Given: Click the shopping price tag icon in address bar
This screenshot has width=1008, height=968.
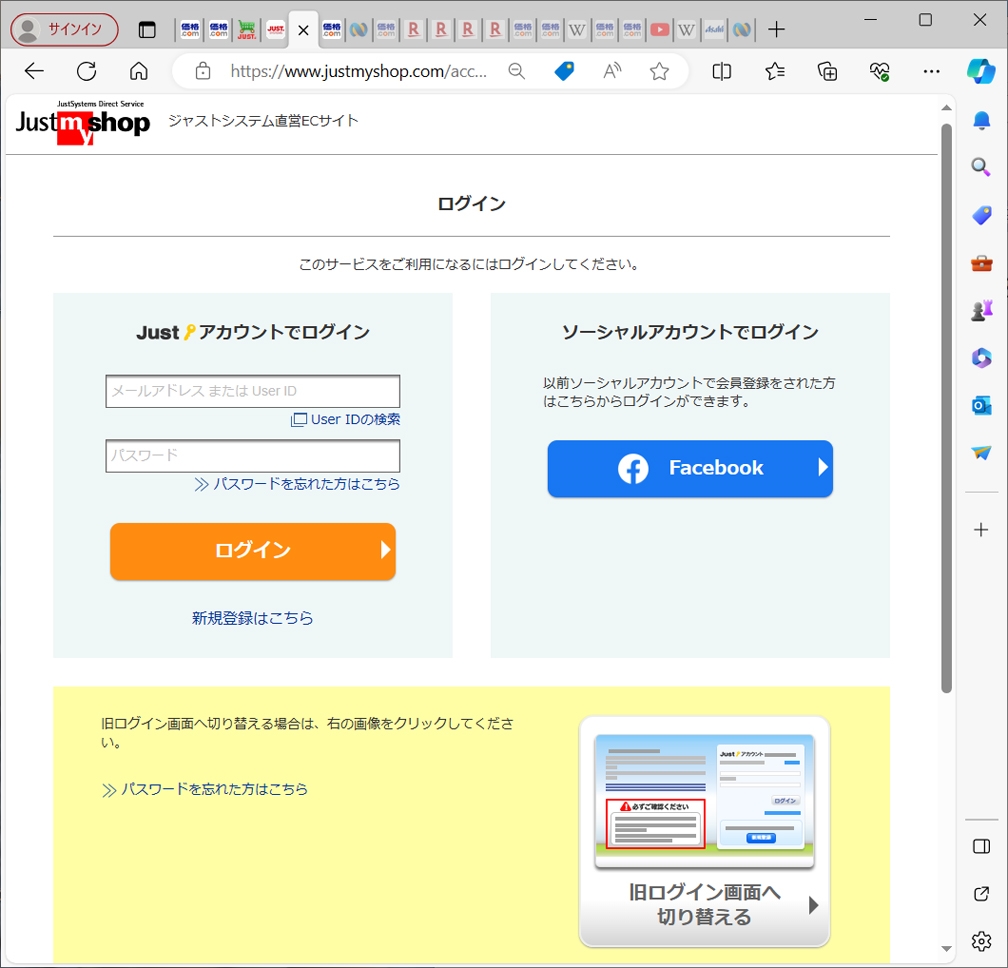Looking at the screenshot, I should coord(564,71).
